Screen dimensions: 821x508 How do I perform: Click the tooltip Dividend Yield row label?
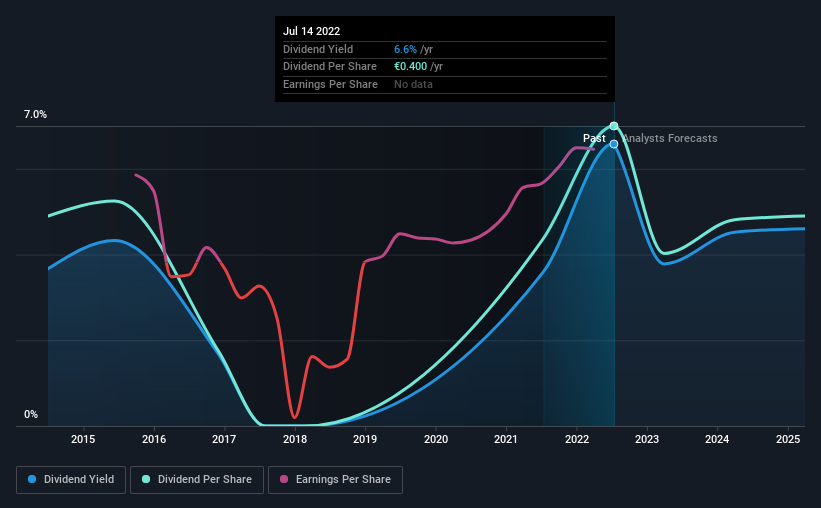point(318,49)
